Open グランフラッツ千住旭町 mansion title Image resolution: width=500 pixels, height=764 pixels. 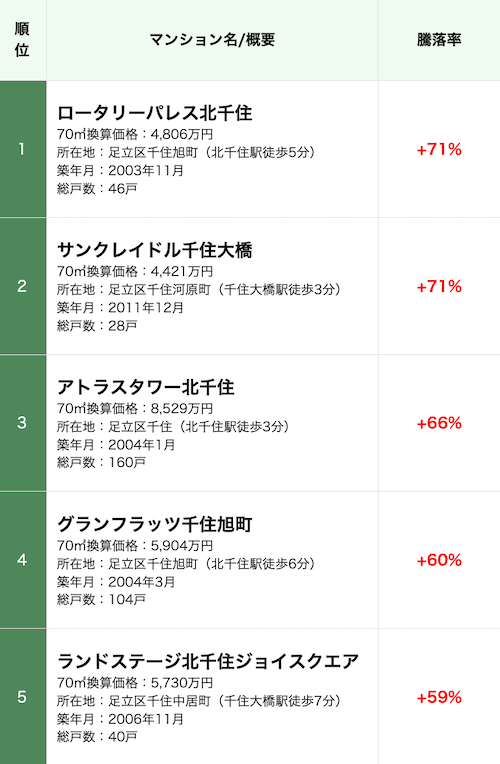pyautogui.click(x=154, y=524)
